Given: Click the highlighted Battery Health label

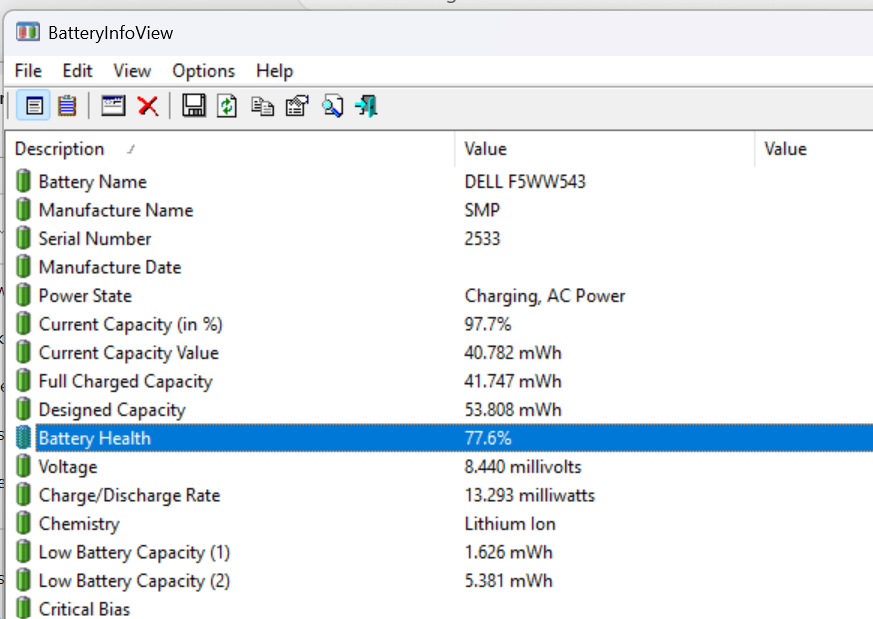Looking at the screenshot, I should pos(95,438).
